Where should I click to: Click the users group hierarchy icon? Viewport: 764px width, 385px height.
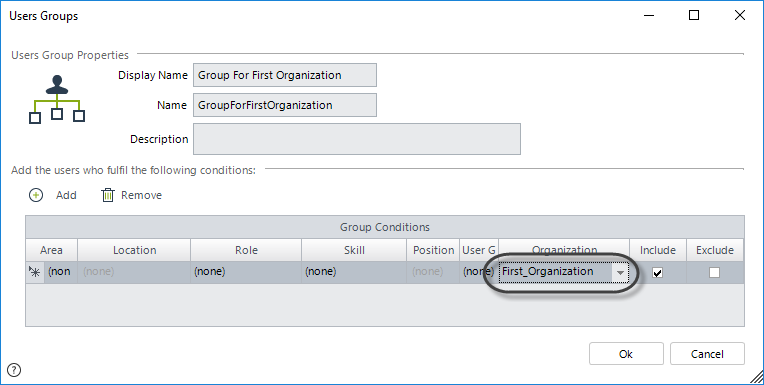(x=57, y=99)
